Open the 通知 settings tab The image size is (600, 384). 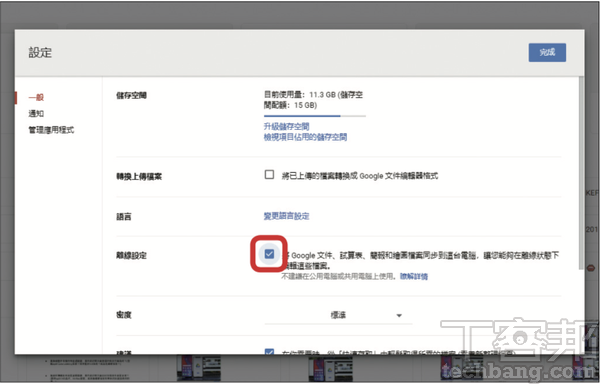(x=36, y=114)
